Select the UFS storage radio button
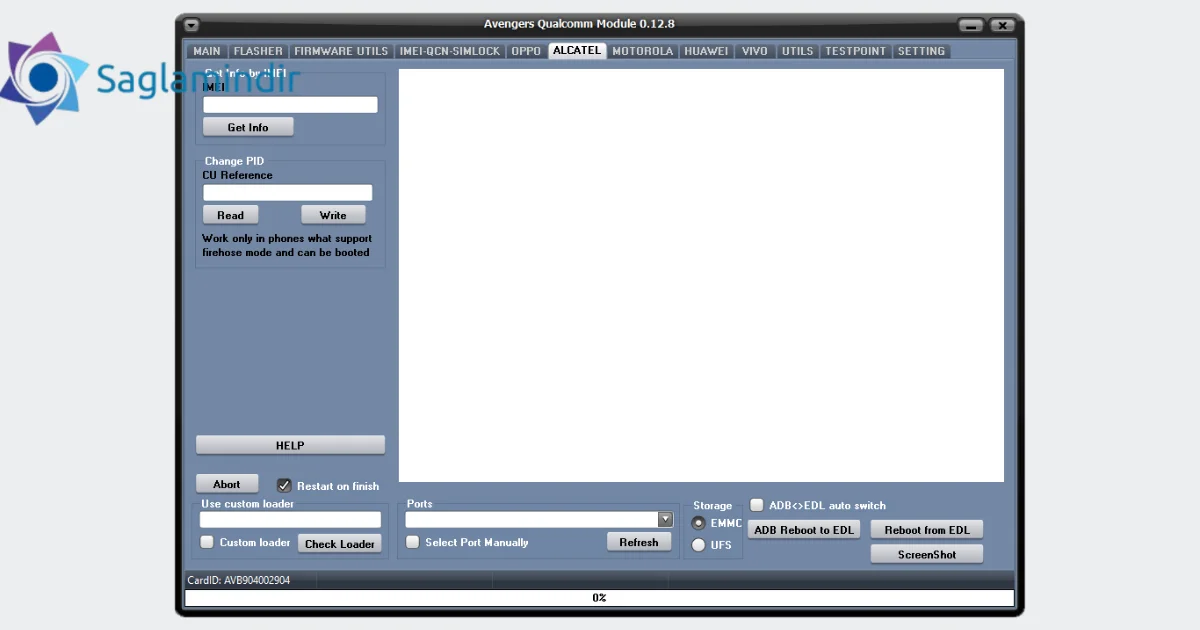1200x630 pixels. point(699,545)
